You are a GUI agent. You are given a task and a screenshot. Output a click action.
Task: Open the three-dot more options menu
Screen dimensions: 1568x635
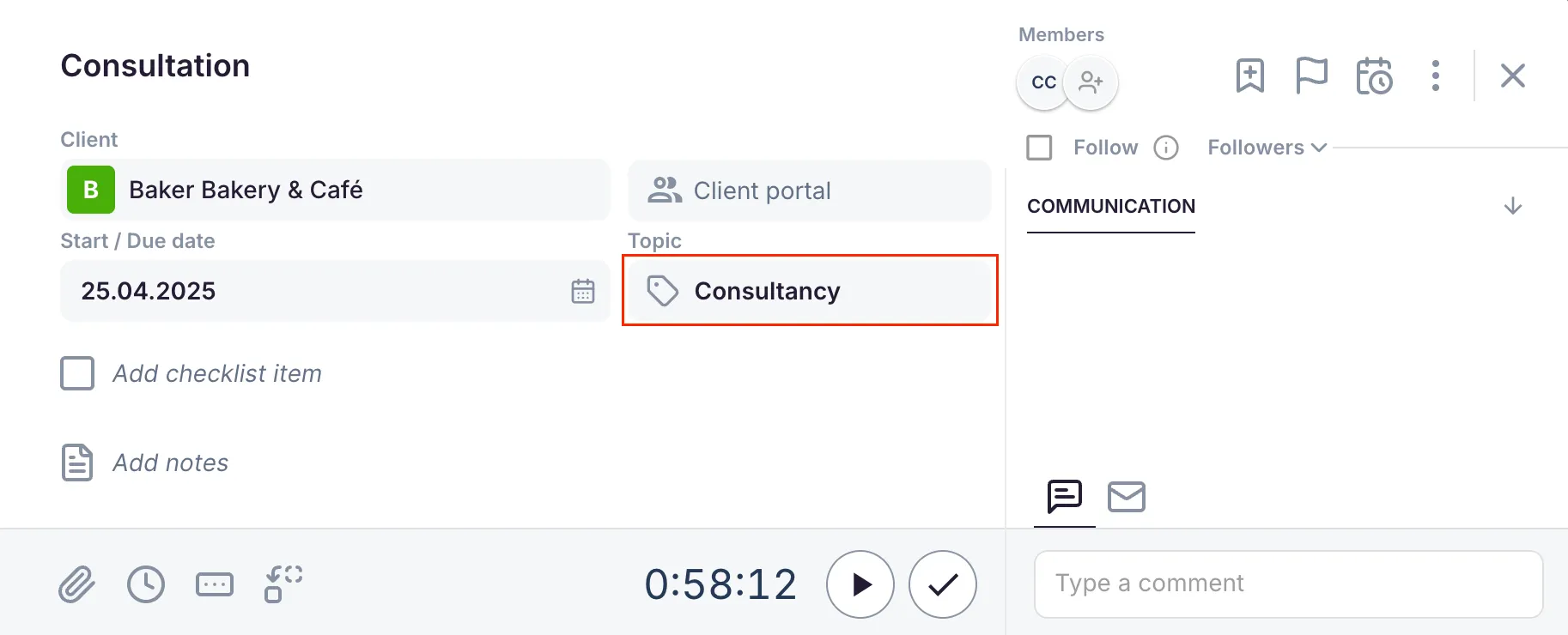1436,76
